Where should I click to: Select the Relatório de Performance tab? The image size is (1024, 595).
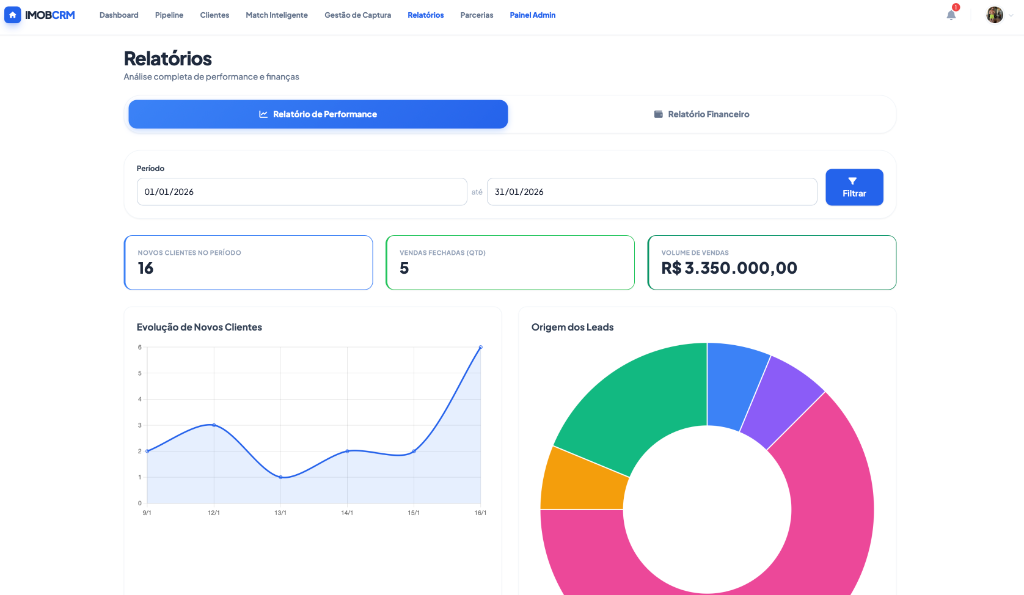coord(318,114)
